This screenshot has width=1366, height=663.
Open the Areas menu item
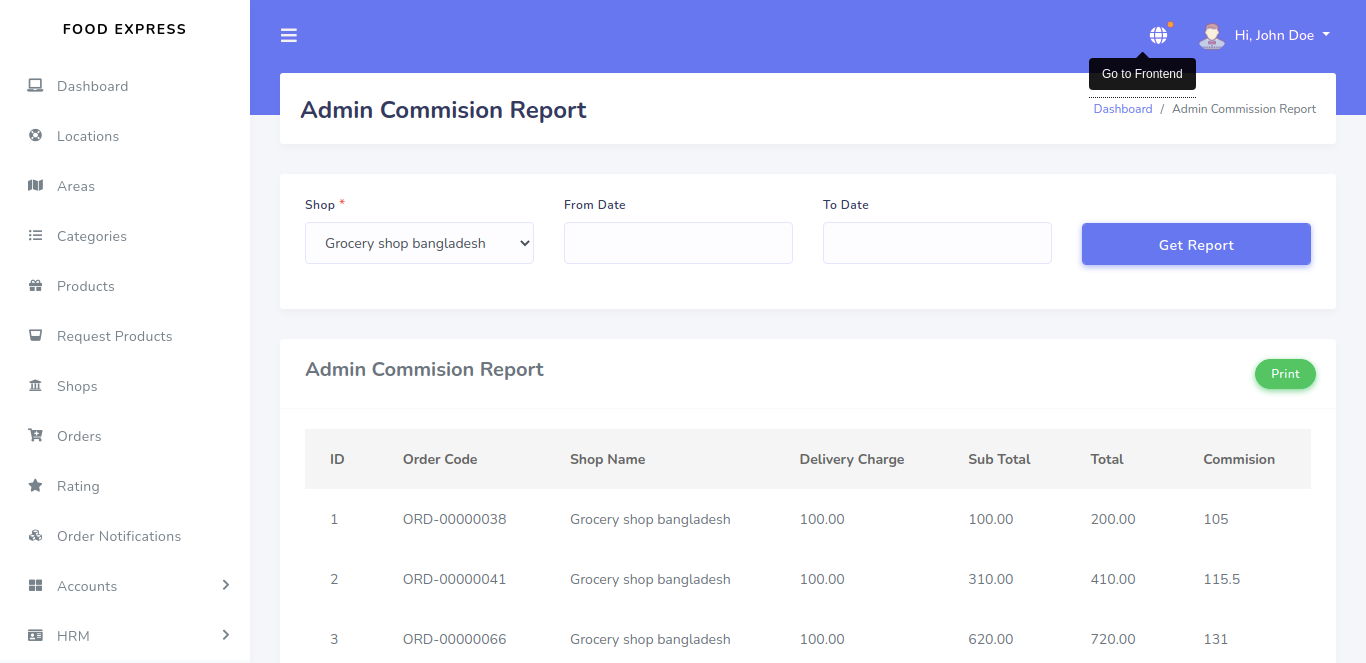(76, 186)
